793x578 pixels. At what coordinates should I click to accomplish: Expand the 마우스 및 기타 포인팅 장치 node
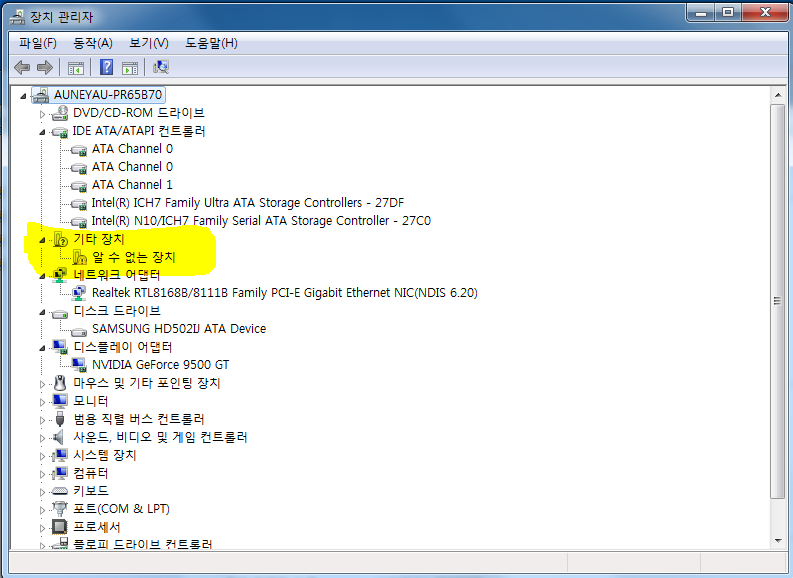[x=42, y=384]
